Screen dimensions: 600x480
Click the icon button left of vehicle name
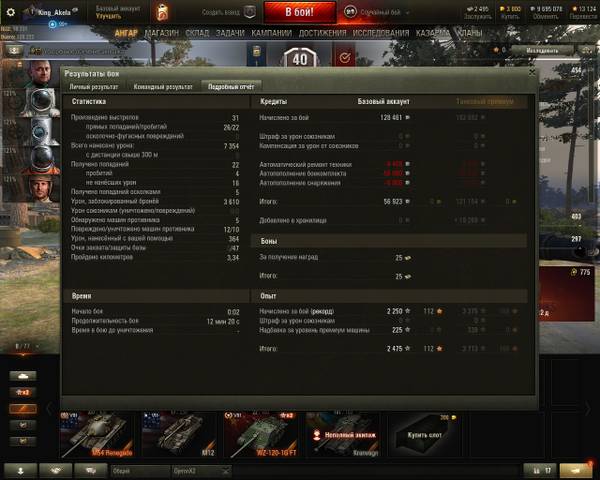tap(14, 51)
